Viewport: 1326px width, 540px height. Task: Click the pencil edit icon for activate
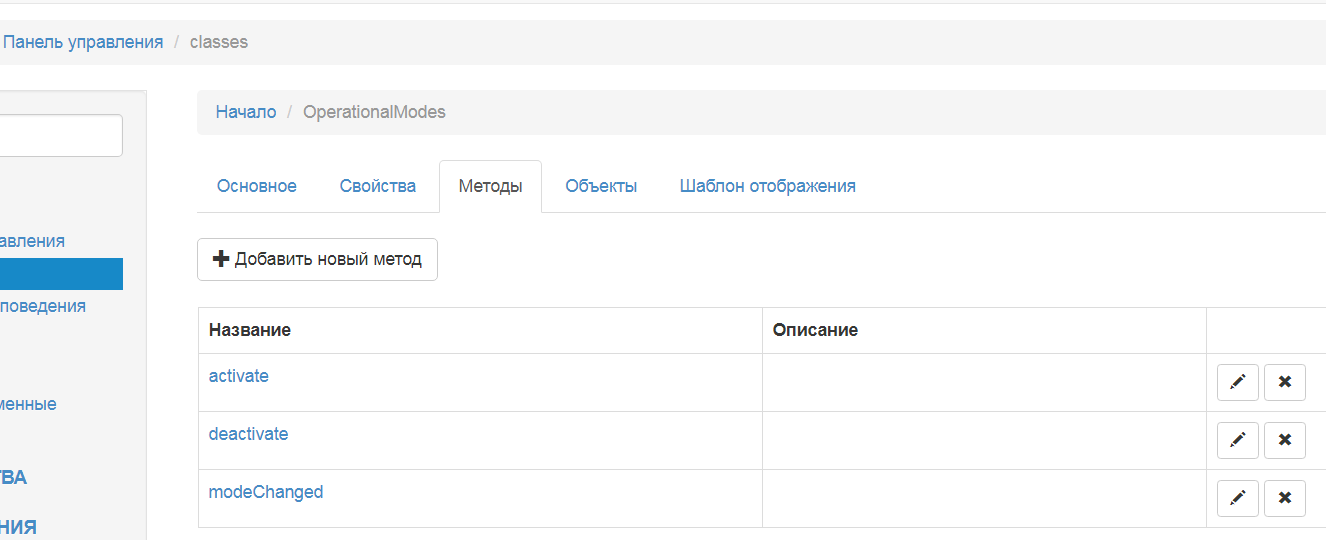coord(1237,382)
